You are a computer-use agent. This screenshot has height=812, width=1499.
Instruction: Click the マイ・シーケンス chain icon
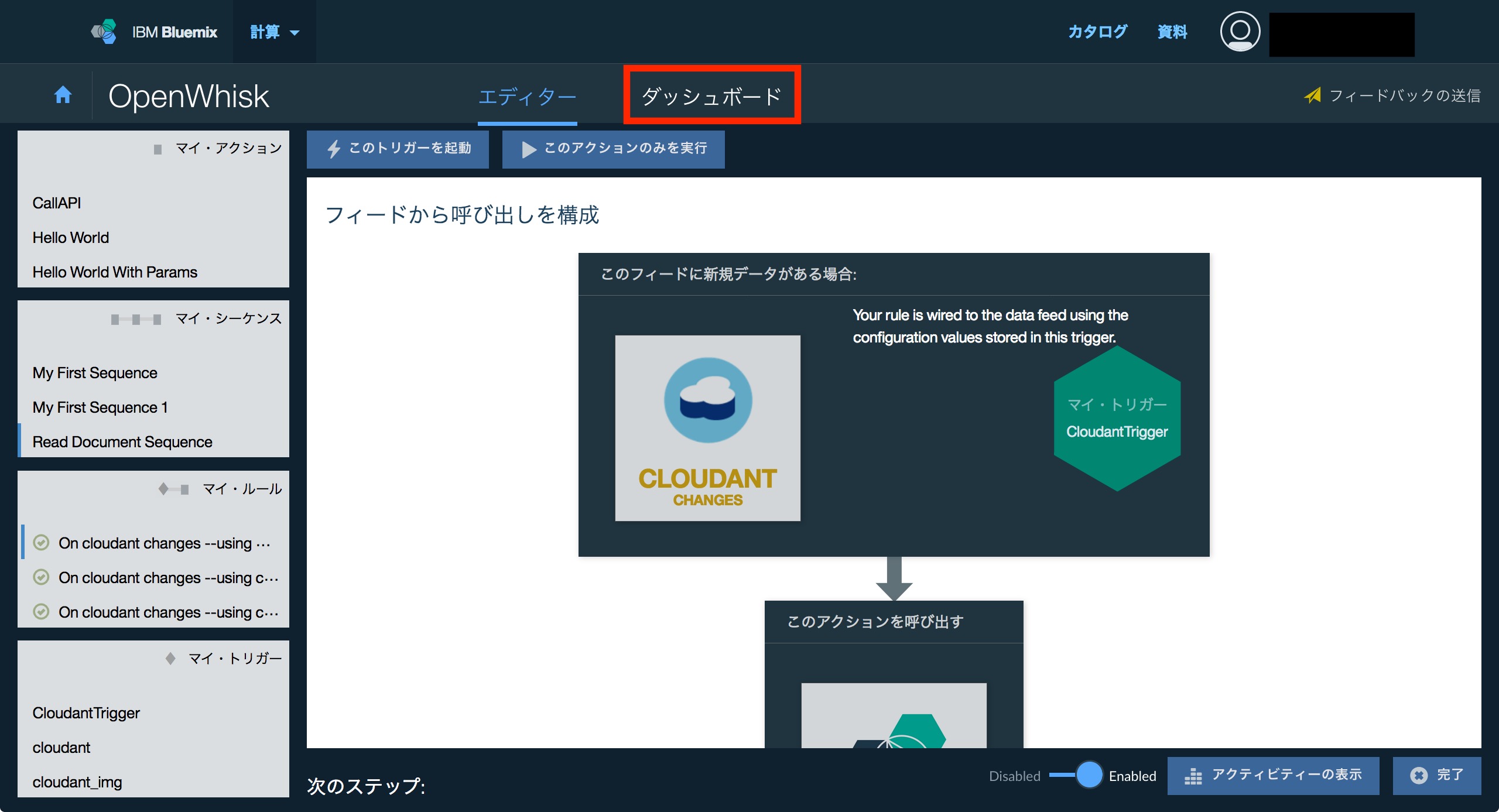click(136, 319)
